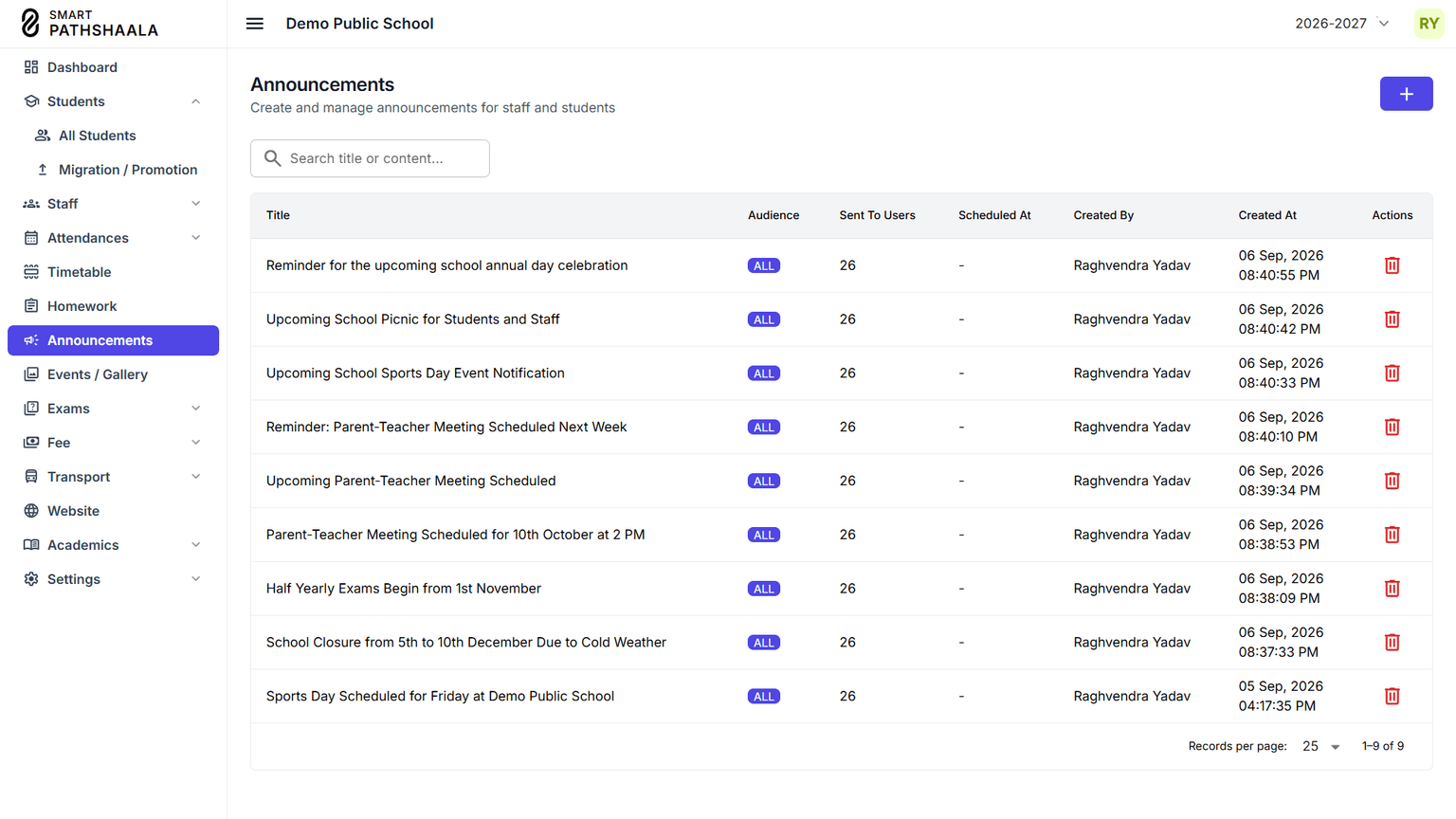Viewport: 1456px width, 819px height.
Task: Open records per page dropdown showing 25
Action: click(x=1320, y=746)
